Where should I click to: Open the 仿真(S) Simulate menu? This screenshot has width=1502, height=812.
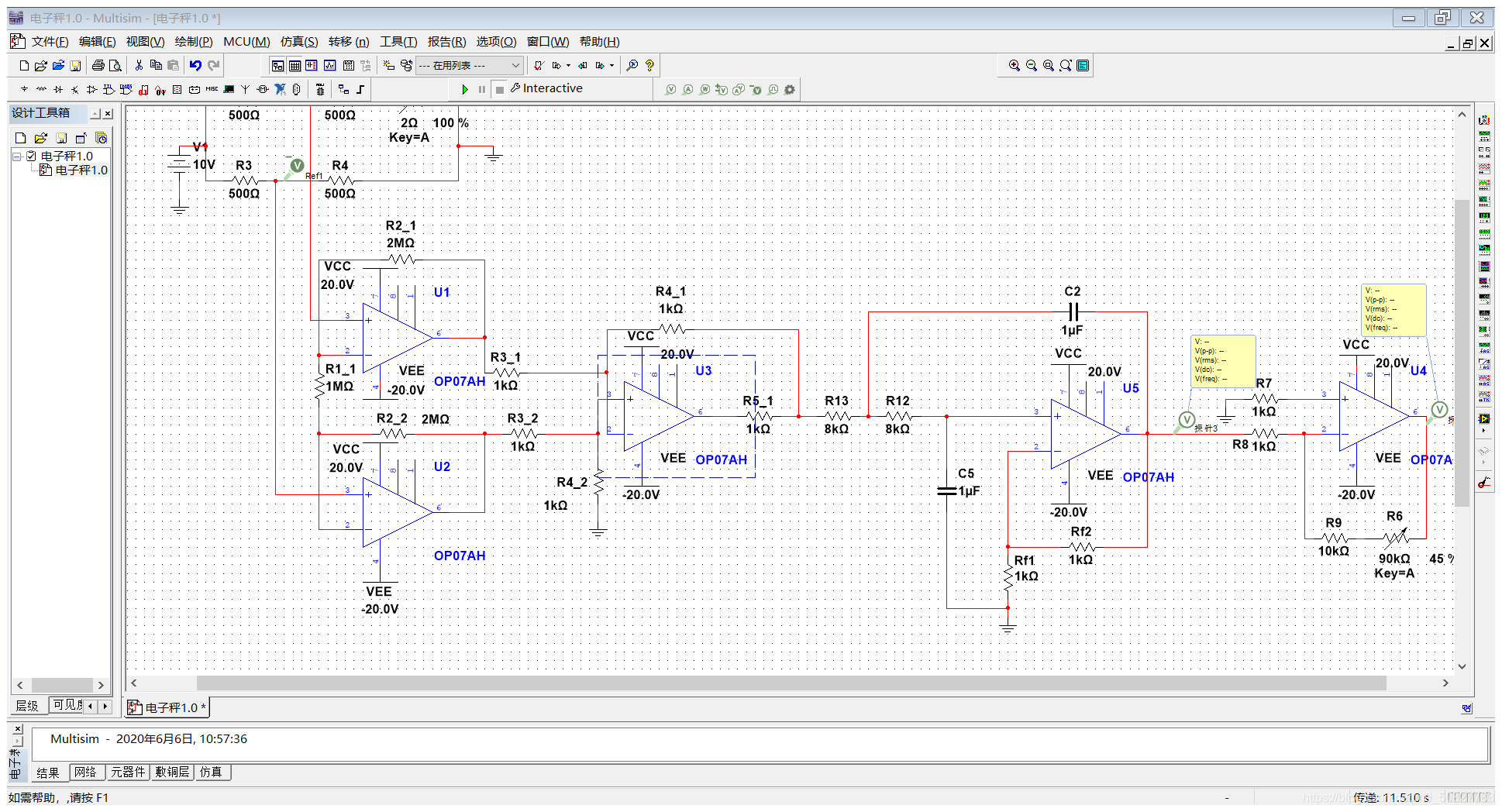299,42
